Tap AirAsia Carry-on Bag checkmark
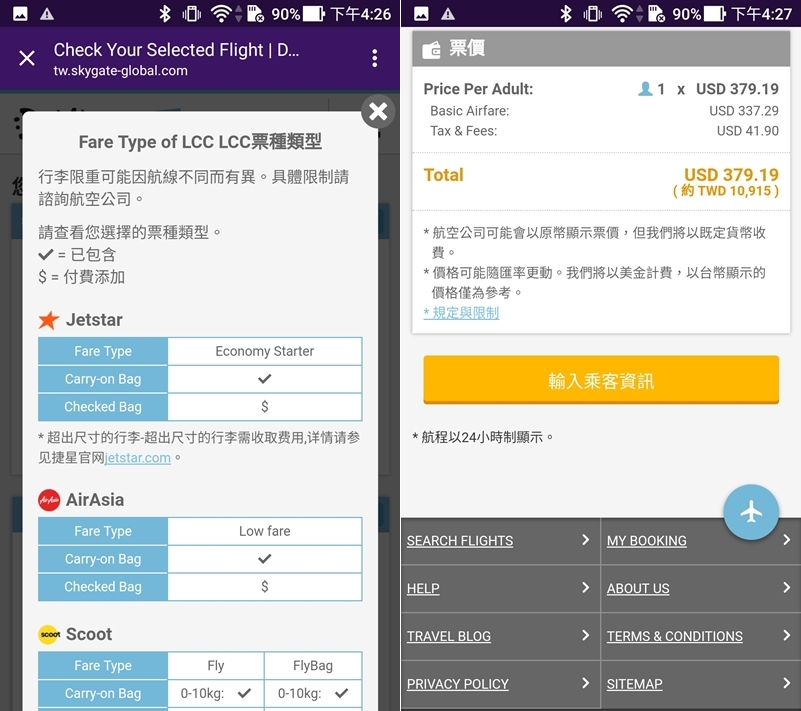This screenshot has width=801, height=711. (265, 559)
